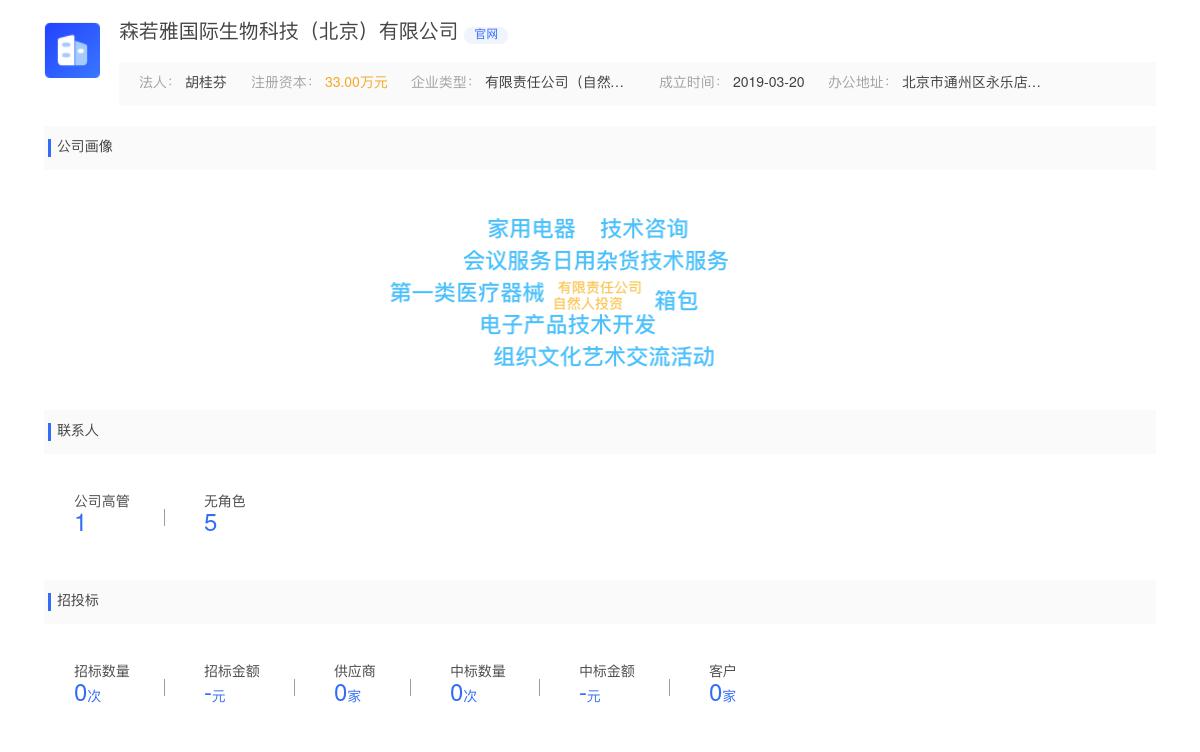Click the 电子产品技术开发 tag
This screenshot has width=1200, height=752.
click(x=567, y=325)
